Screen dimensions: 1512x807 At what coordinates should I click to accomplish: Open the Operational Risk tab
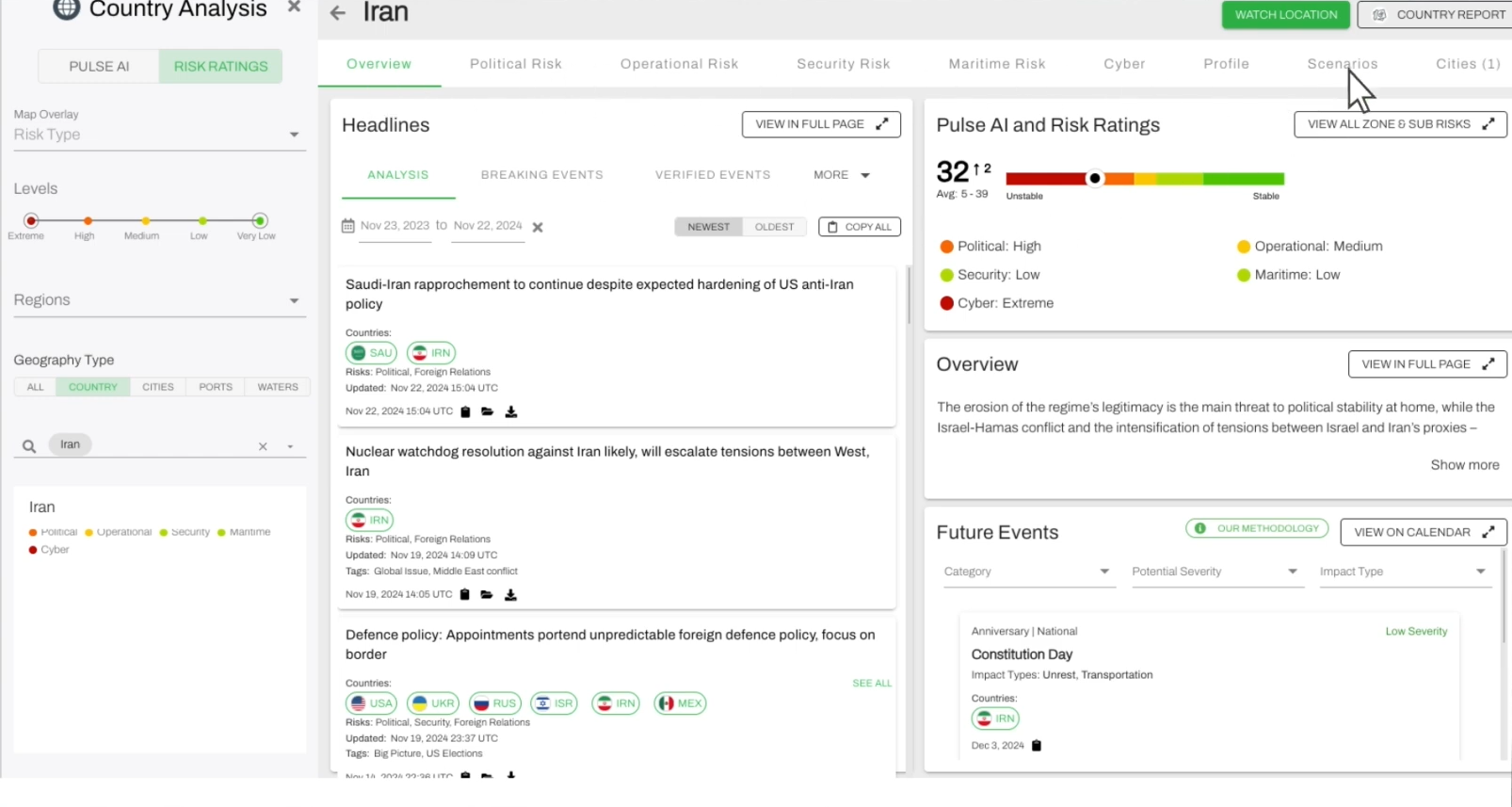point(679,64)
